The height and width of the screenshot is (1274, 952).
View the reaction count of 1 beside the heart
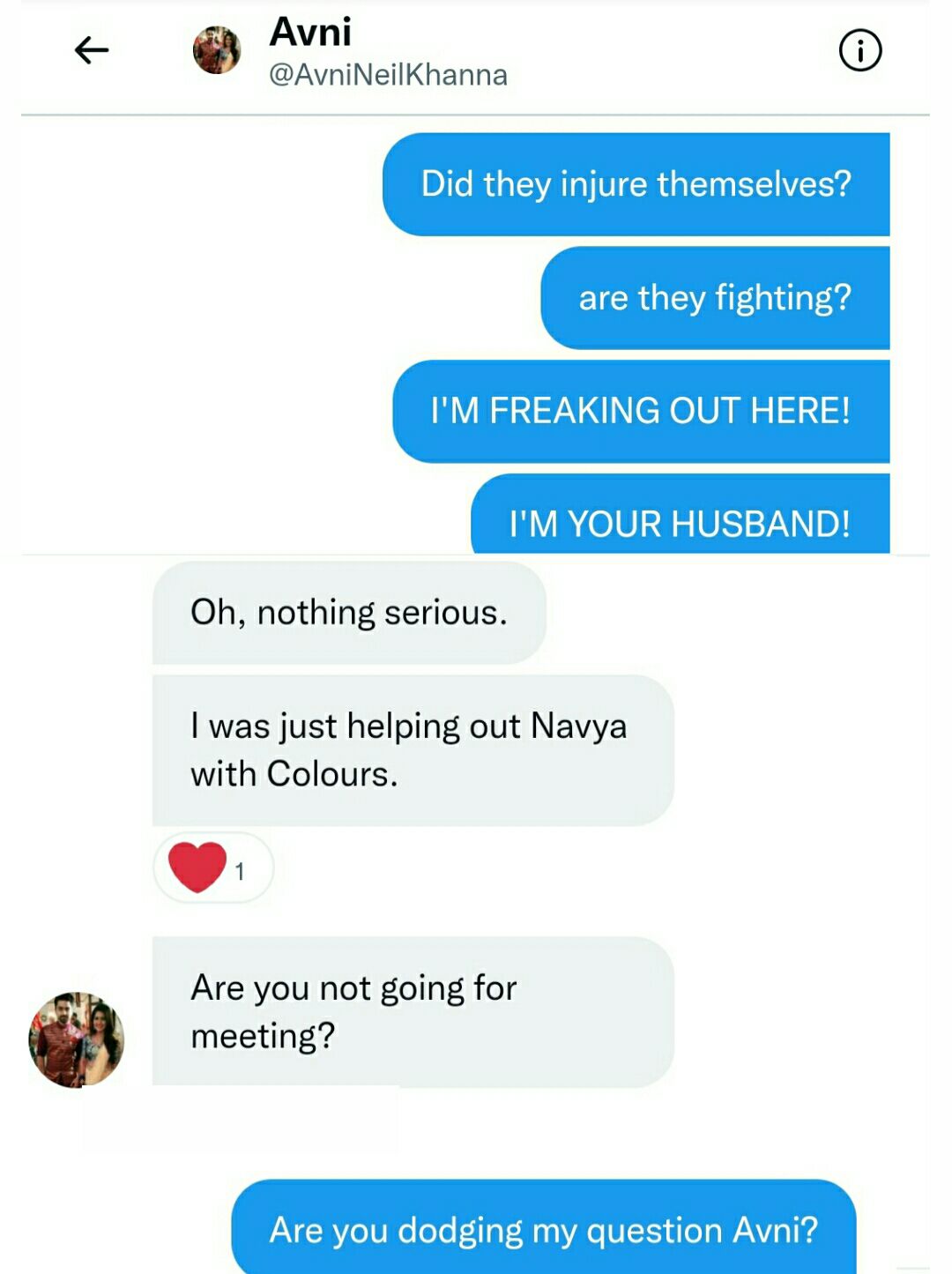(x=240, y=871)
